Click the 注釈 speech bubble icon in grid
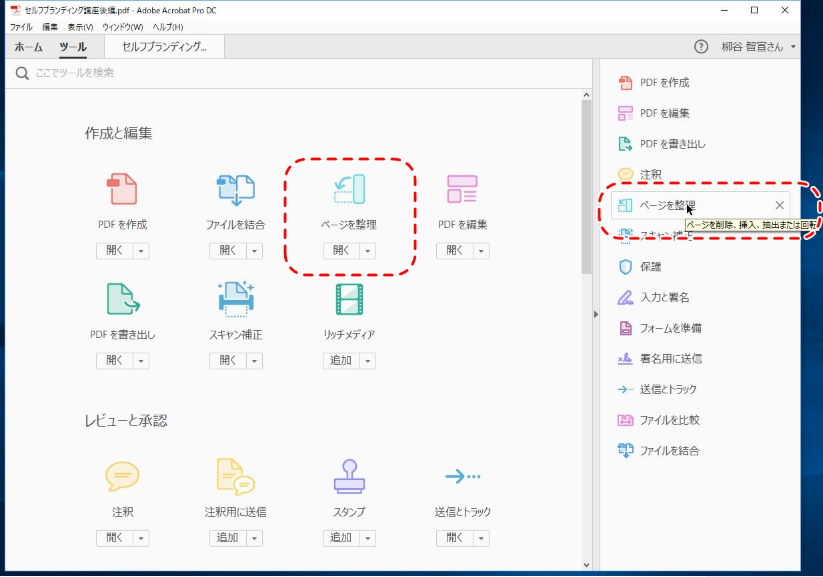Screen dimensions: 823x577 [122, 476]
